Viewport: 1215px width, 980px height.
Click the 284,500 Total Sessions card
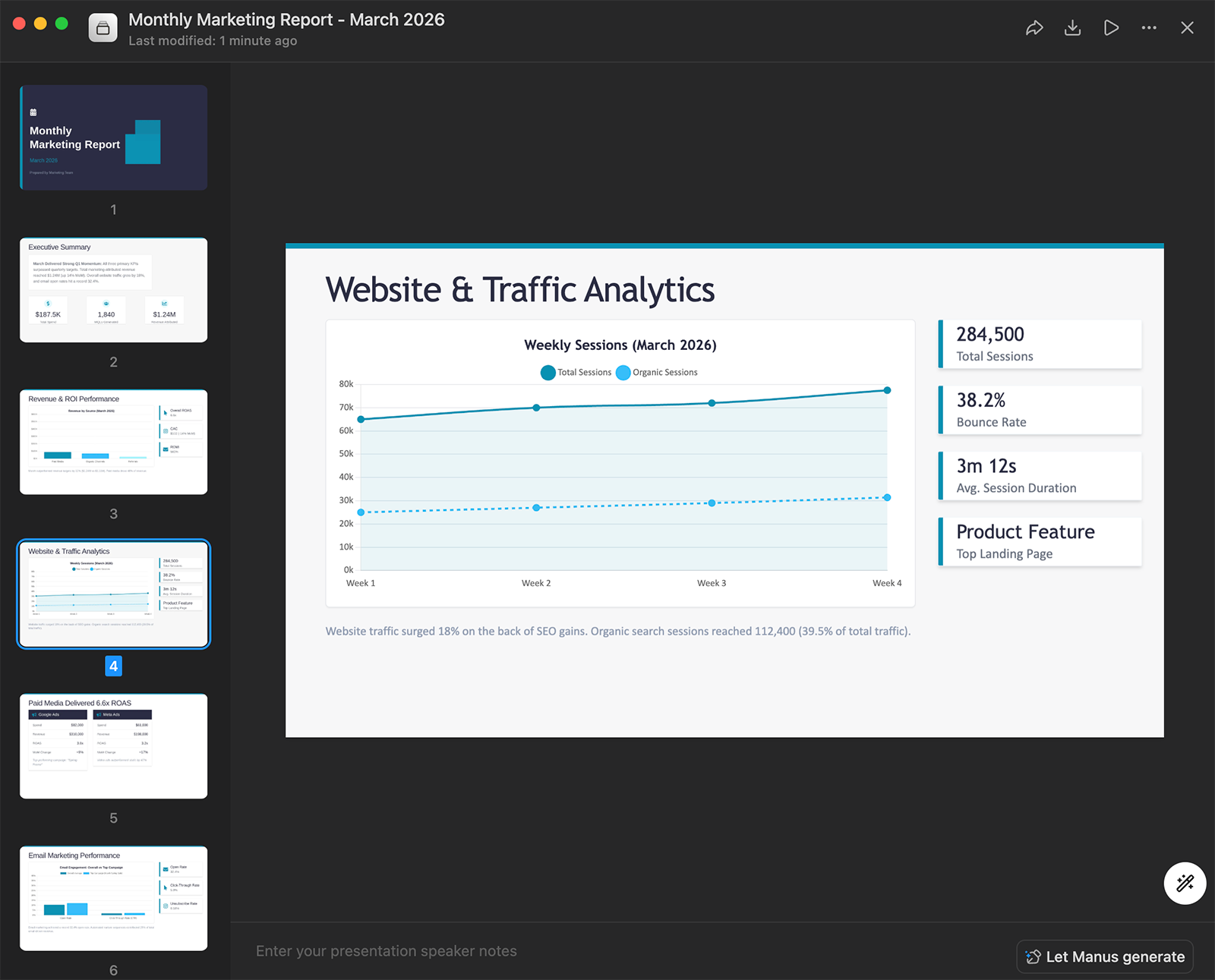(1040, 344)
